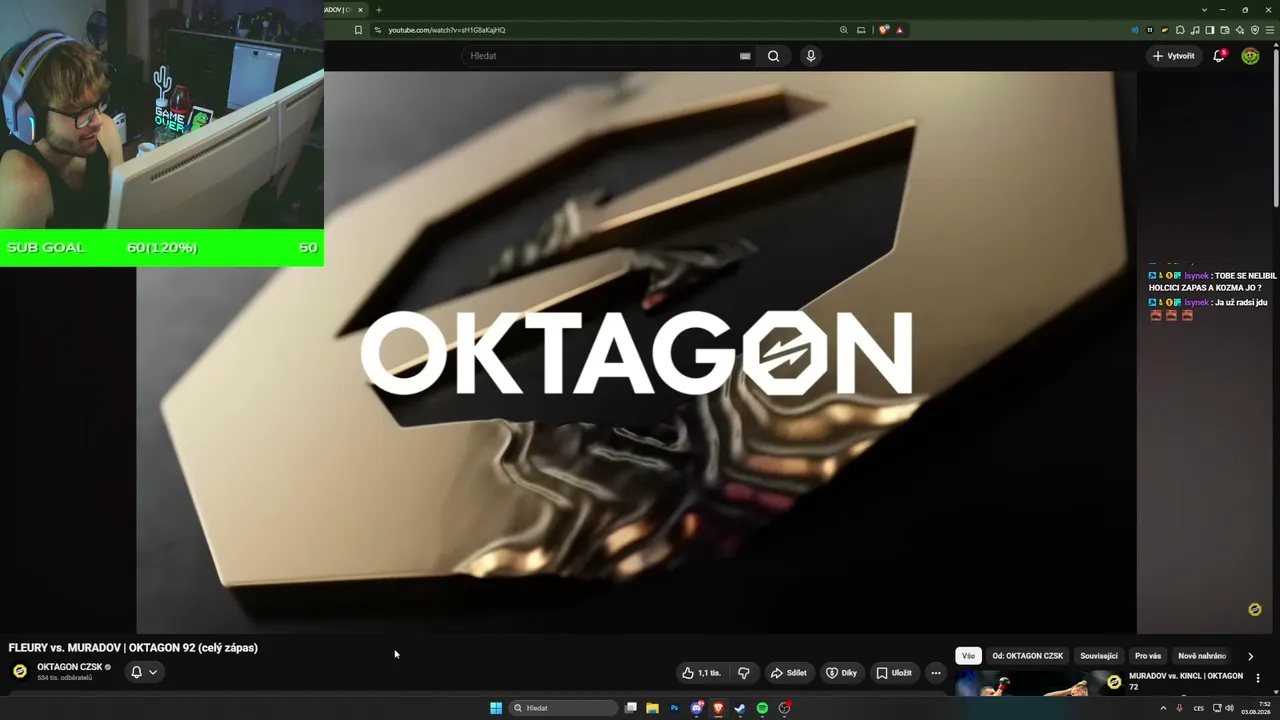Click the YouTube search magnifier button
This screenshot has height=720, width=1280.
click(773, 56)
